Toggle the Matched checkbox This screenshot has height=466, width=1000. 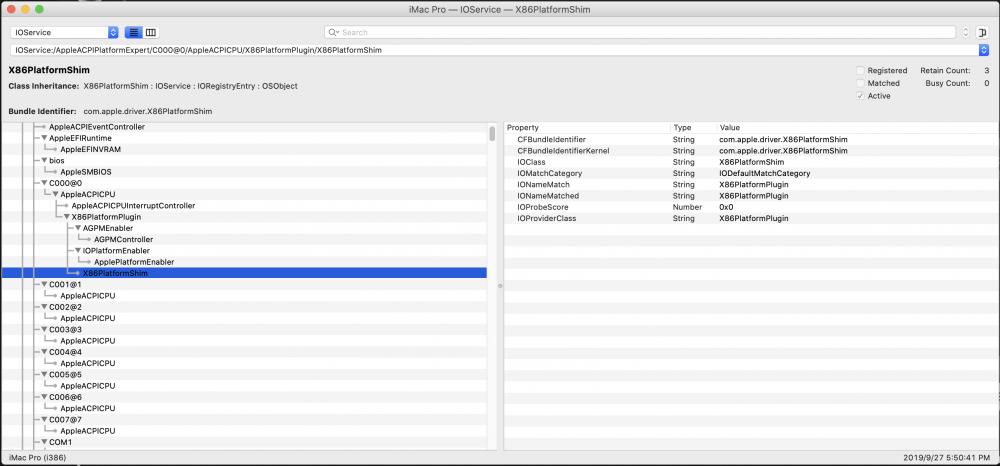pos(860,83)
